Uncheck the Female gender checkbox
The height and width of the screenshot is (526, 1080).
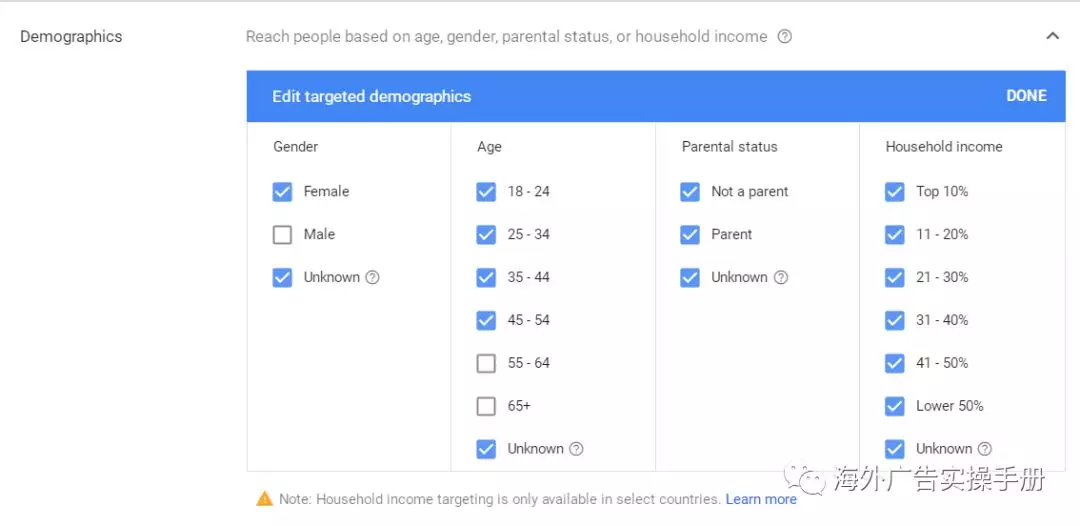282,192
